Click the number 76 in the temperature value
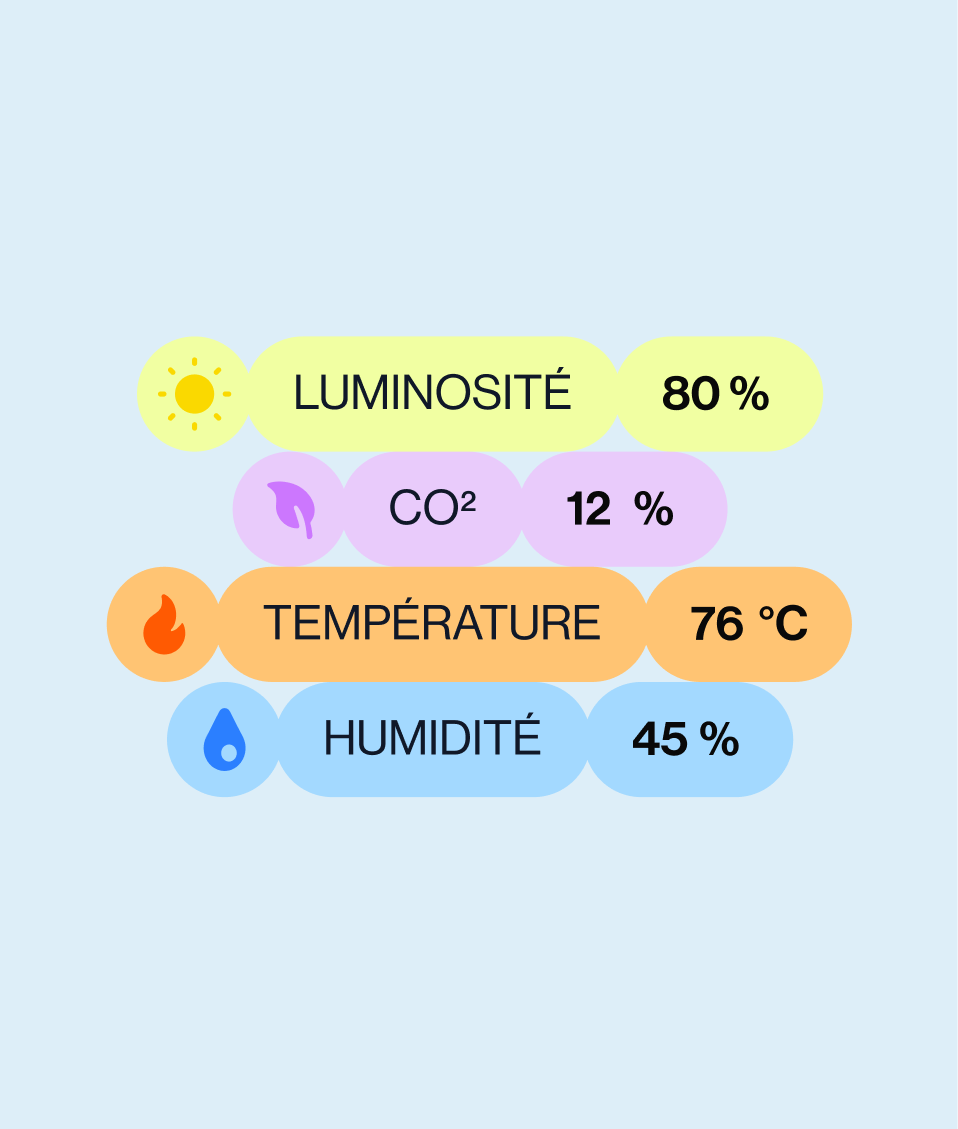This screenshot has width=958, height=1129. [717, 625]
